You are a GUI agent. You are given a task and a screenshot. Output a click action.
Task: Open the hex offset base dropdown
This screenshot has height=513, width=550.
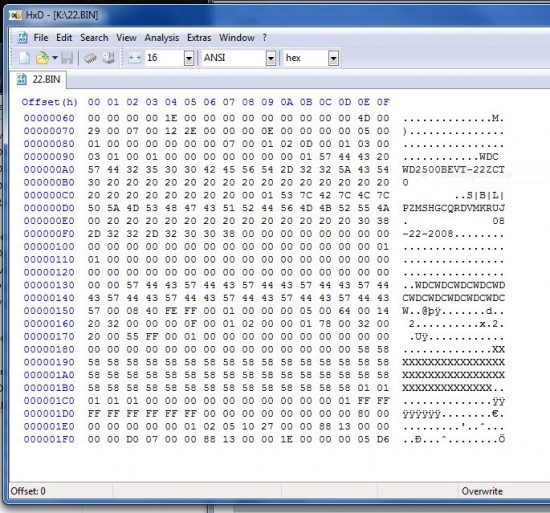pyautogui.click(x=333, y=58)
